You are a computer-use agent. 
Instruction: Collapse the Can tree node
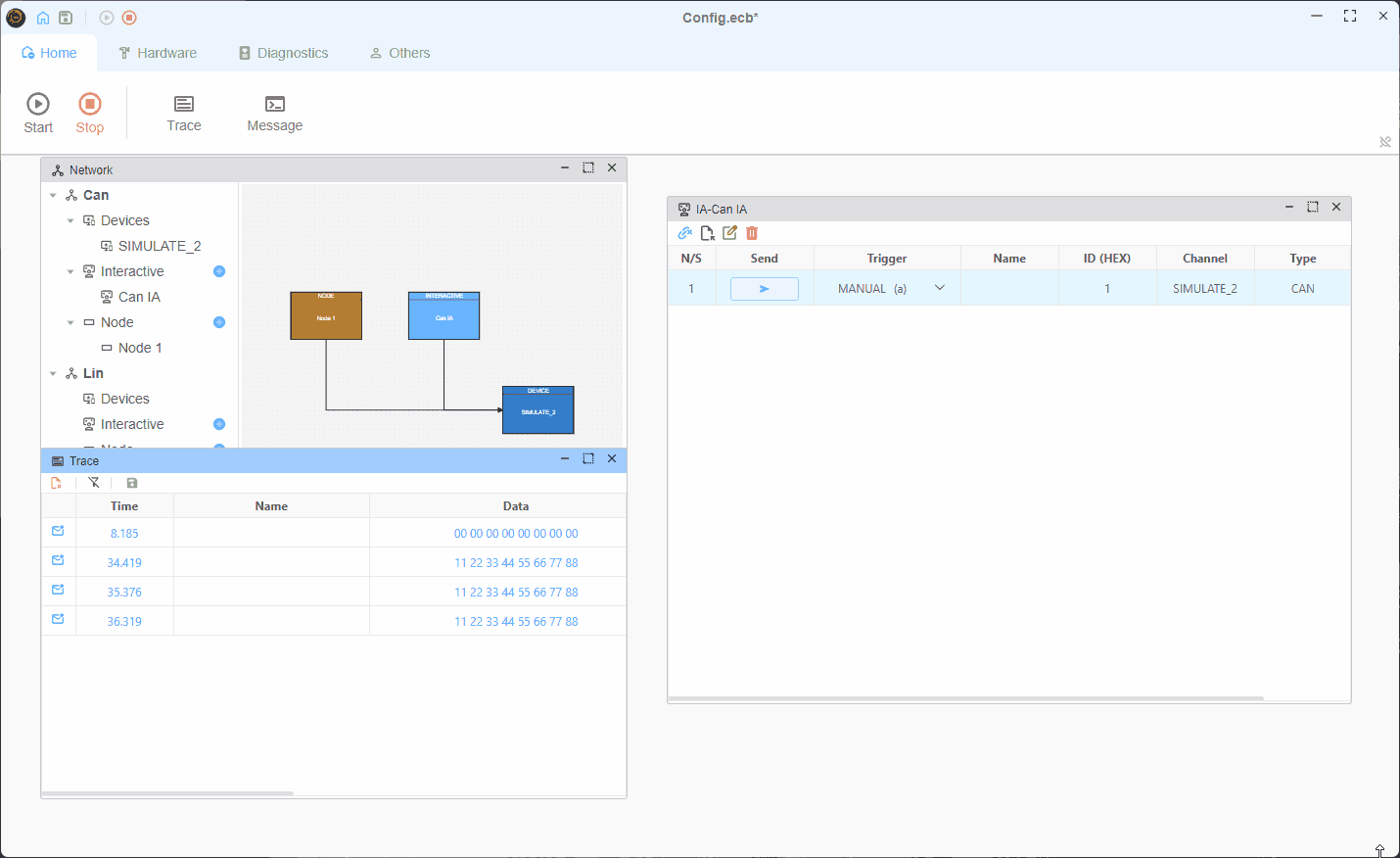click(53, 196)
